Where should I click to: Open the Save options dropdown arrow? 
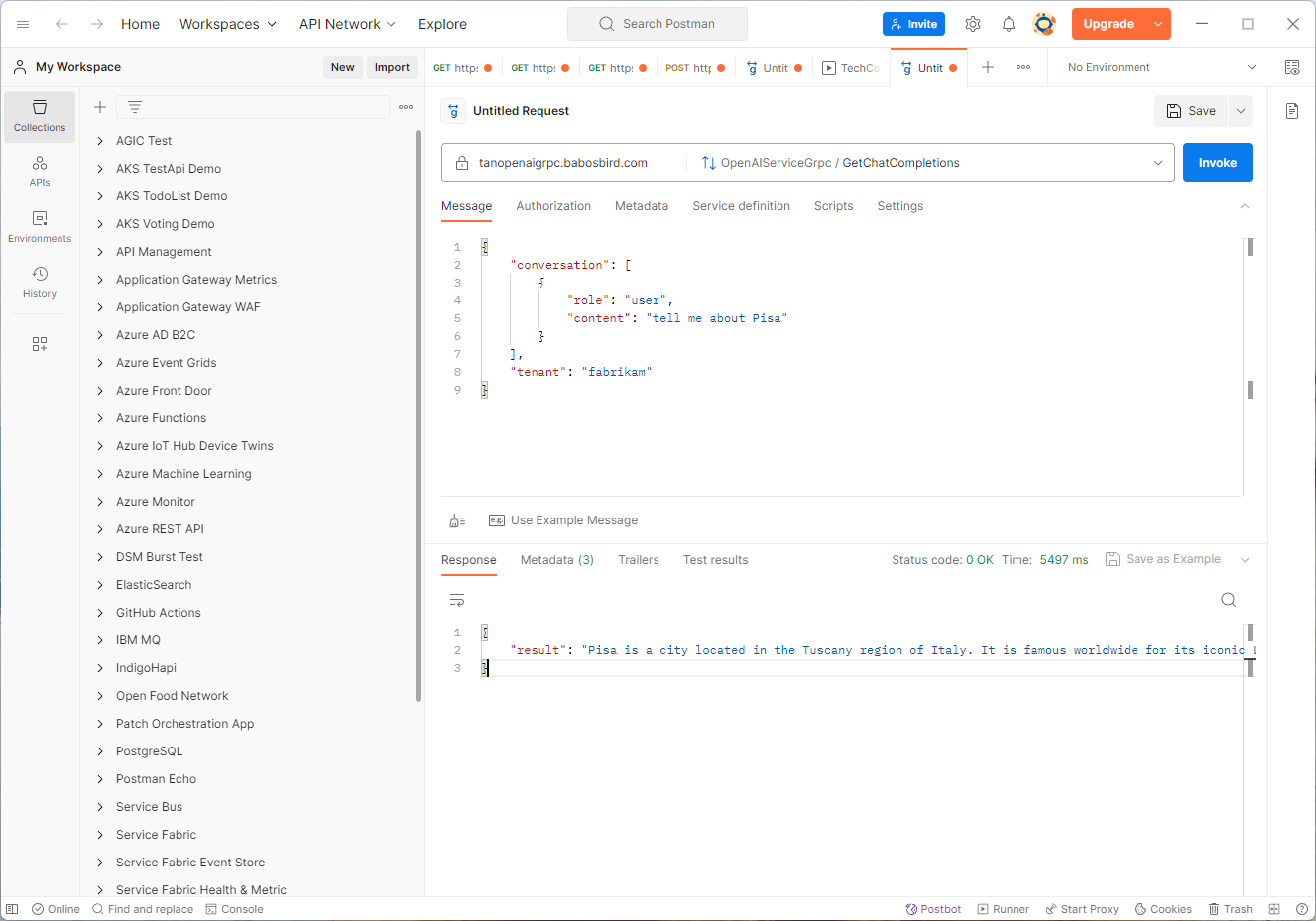(x=1241, y=111)
